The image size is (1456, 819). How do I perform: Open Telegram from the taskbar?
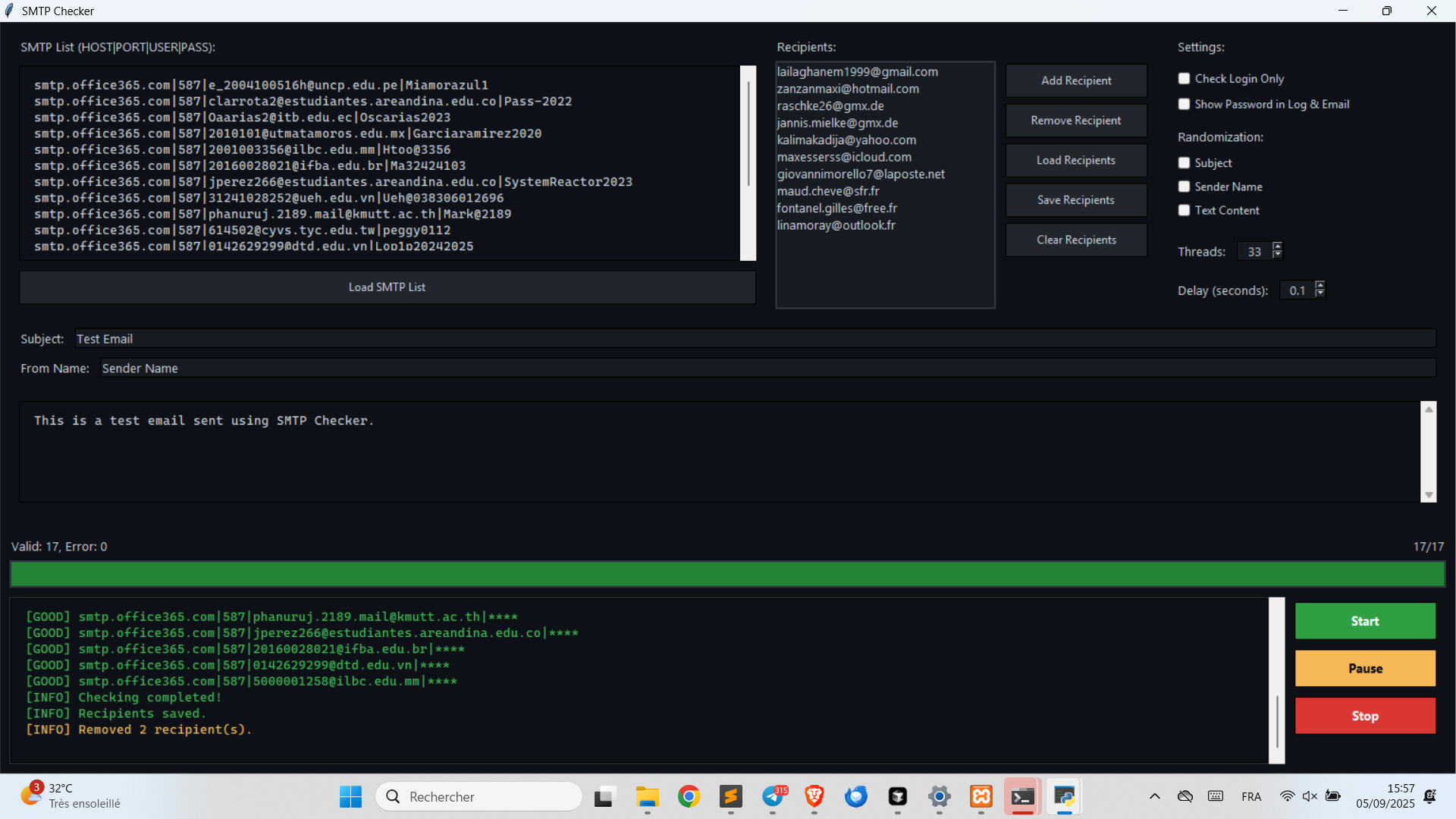coord(773,796)
